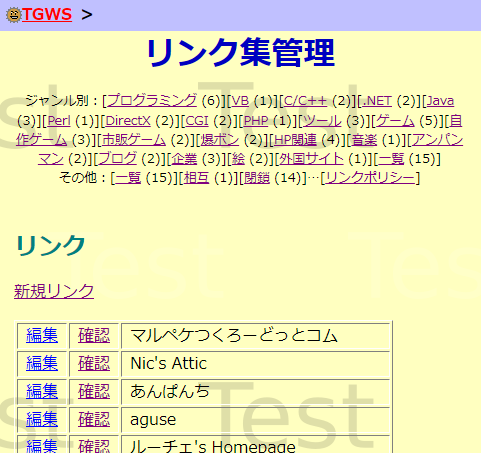Open the 絵 genre link
The image size is (481, 453).
238,159
